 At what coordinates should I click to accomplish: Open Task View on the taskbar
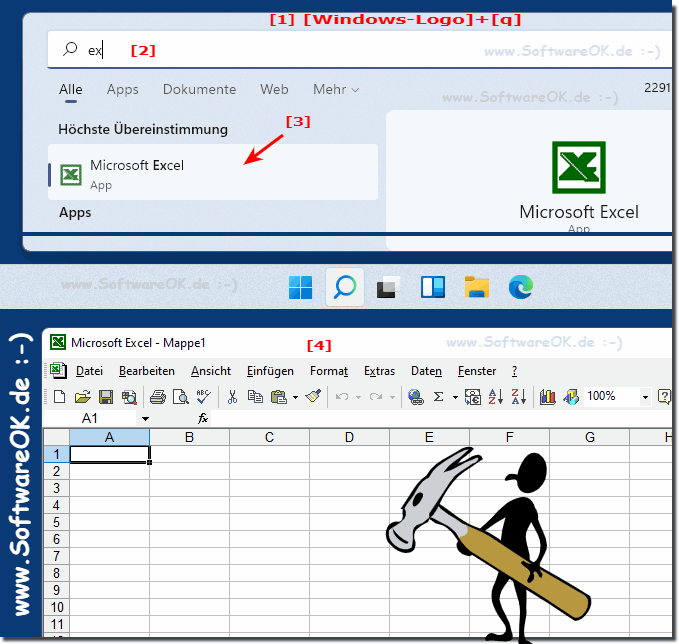(x=388, y=288)
